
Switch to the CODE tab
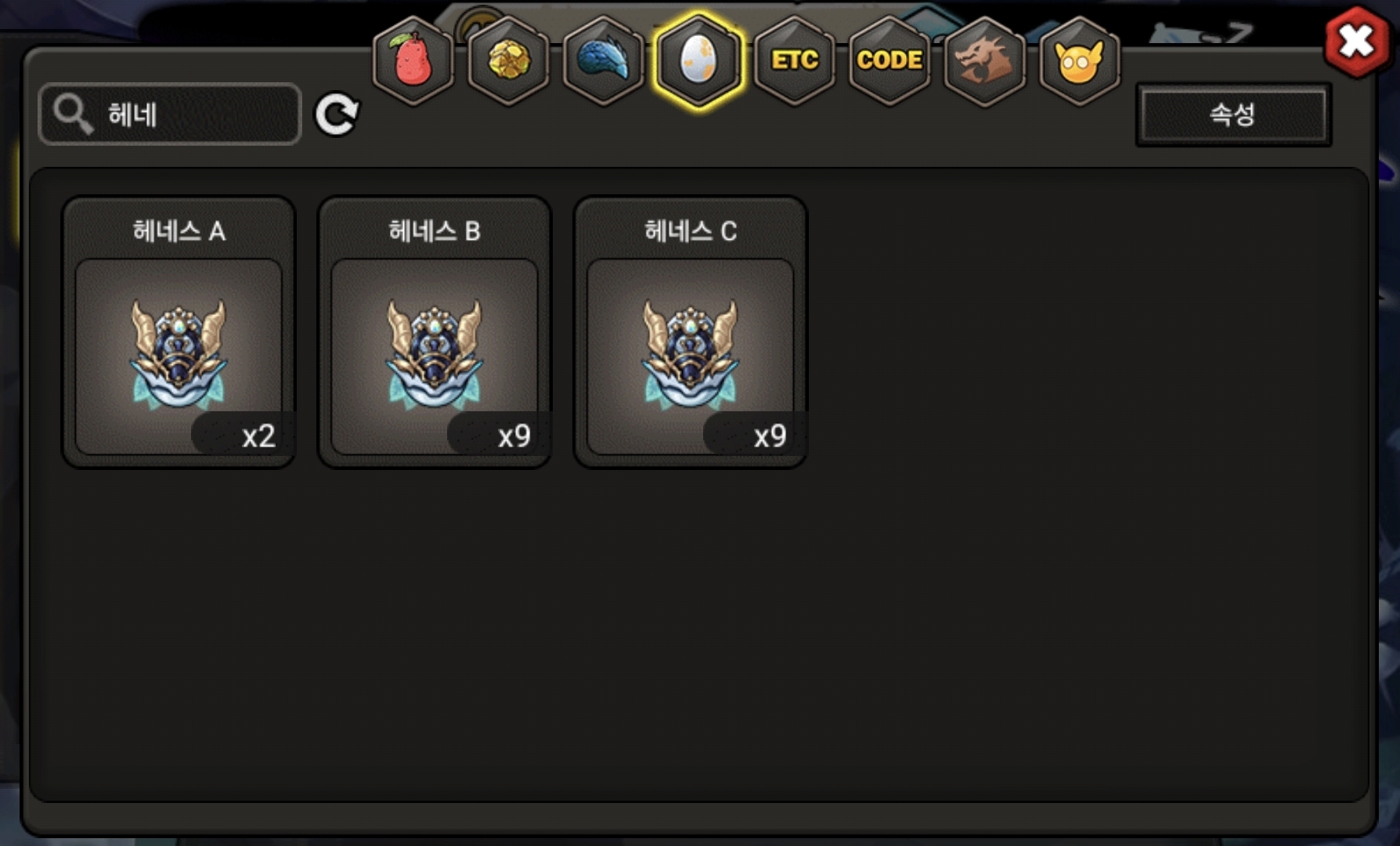pyautogui.click(x=889, y=60)
